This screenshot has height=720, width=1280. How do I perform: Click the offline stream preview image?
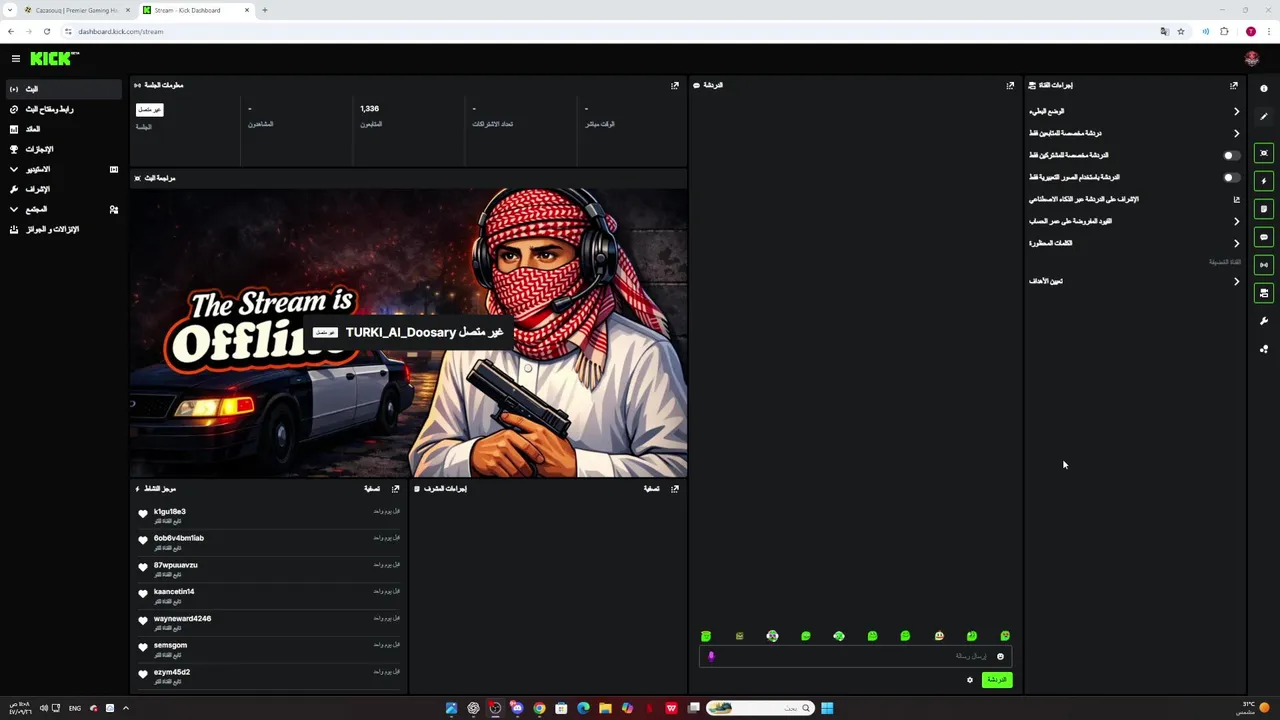click(x=409, y=333)
